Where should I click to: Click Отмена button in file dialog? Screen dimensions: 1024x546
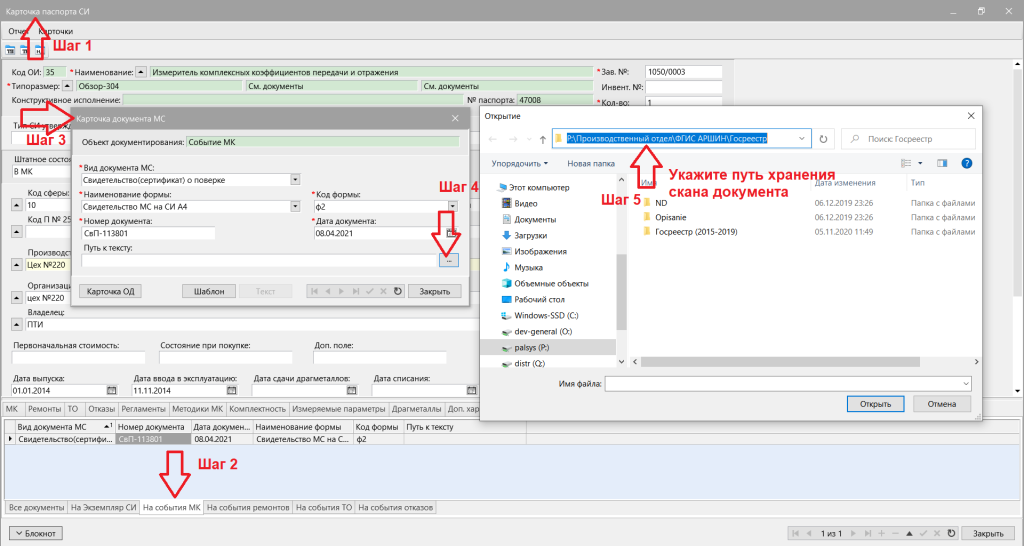coord(942,404)
